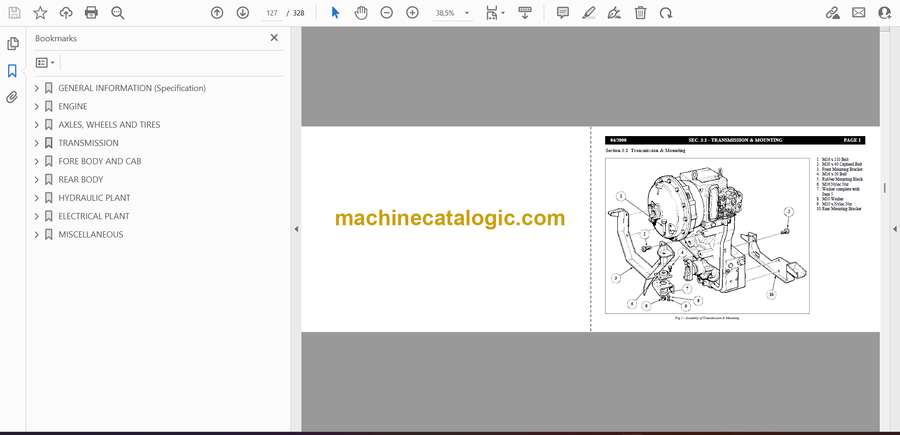Select the Highlight text pen tool
Image resolution: width=900 pixels, height=435 pixels.
point(589,13)
